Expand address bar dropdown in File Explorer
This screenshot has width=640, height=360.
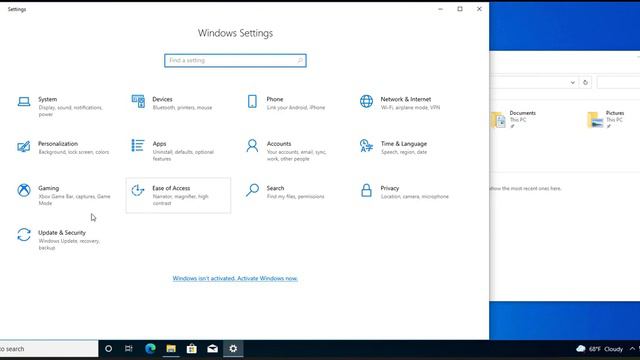[572, 82]
